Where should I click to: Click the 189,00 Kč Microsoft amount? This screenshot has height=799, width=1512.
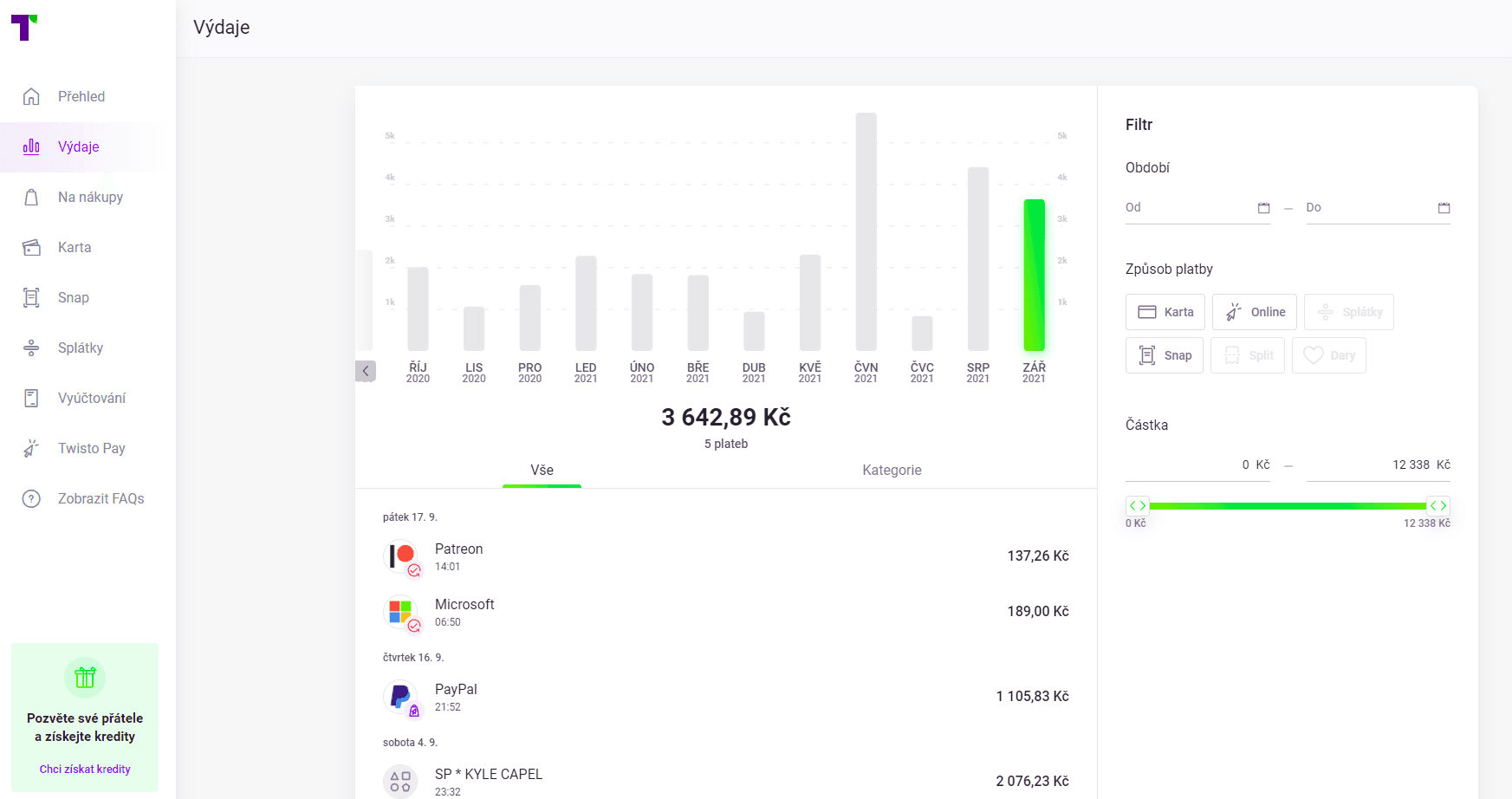pyautogui.click(x=1038, y=612)
